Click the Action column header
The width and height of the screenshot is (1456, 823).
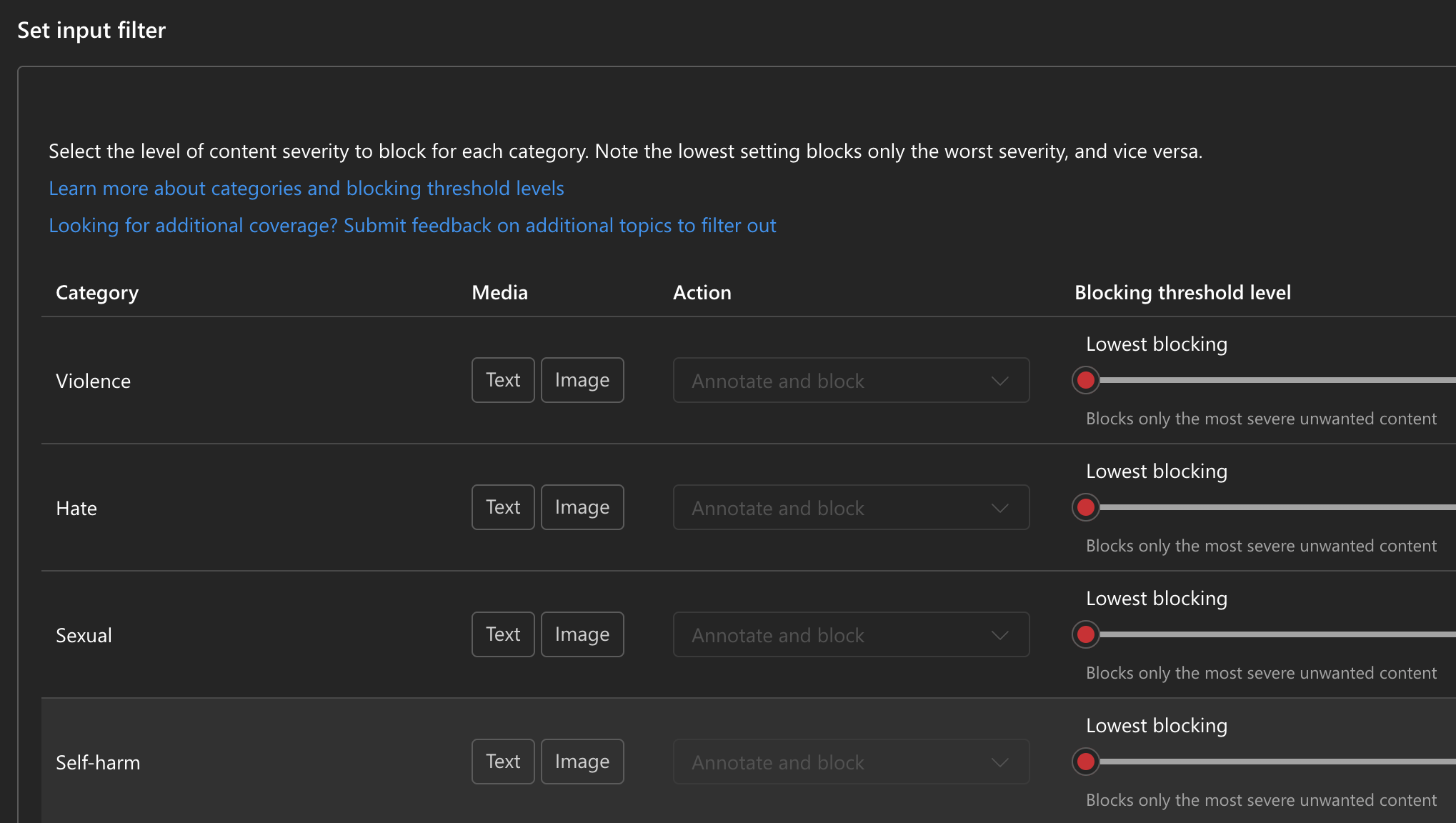(x=702, y=292)
